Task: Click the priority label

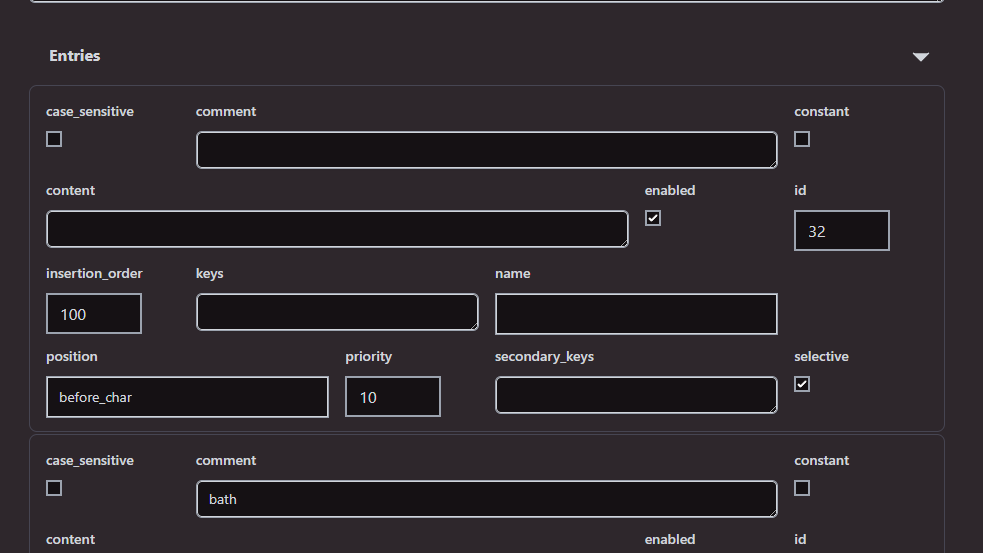Action: [369, 357]
